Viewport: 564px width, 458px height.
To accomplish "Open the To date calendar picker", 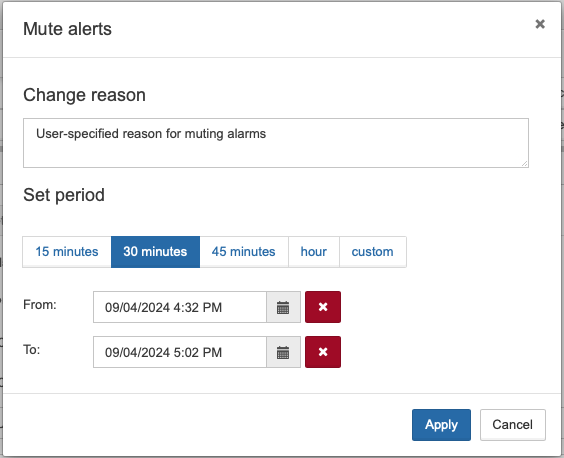I will tap(283, 352).
